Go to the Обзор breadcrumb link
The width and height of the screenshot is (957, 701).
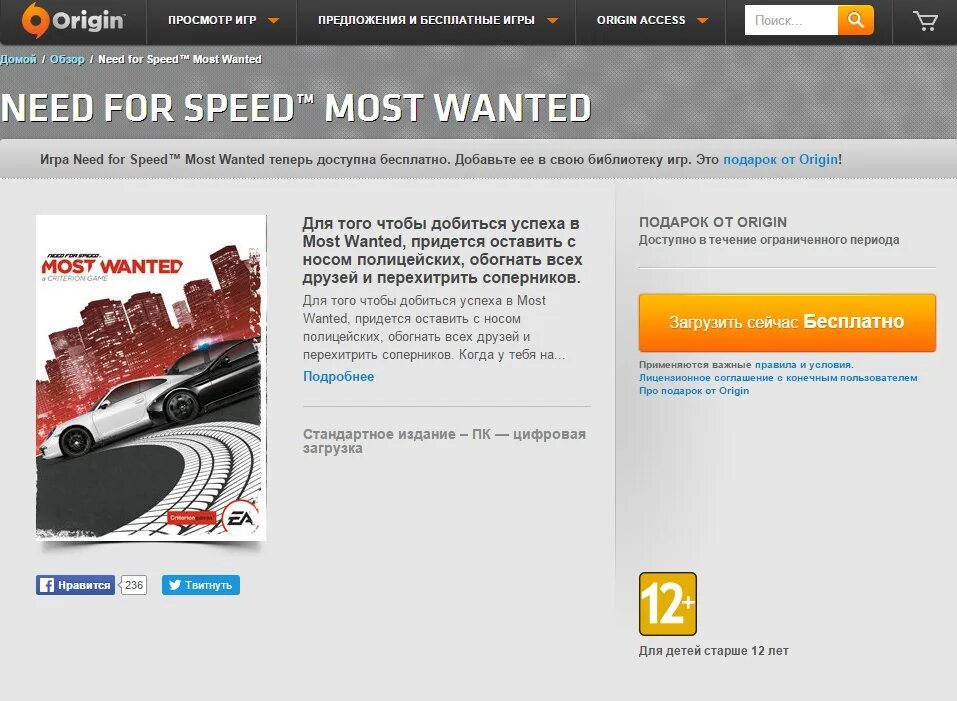tap(67, 59)
